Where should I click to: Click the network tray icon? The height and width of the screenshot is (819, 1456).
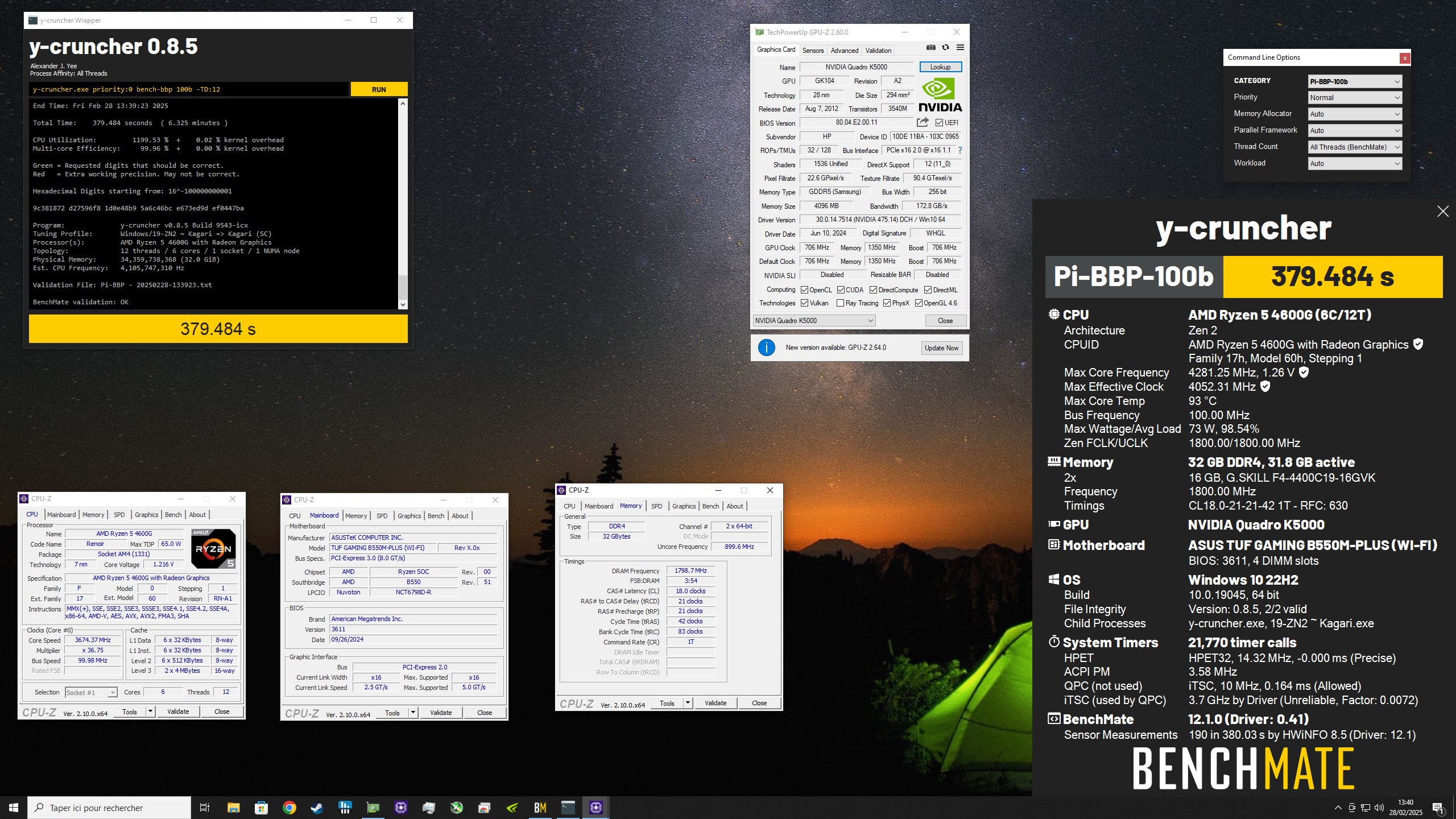[x=1365, y=808]
